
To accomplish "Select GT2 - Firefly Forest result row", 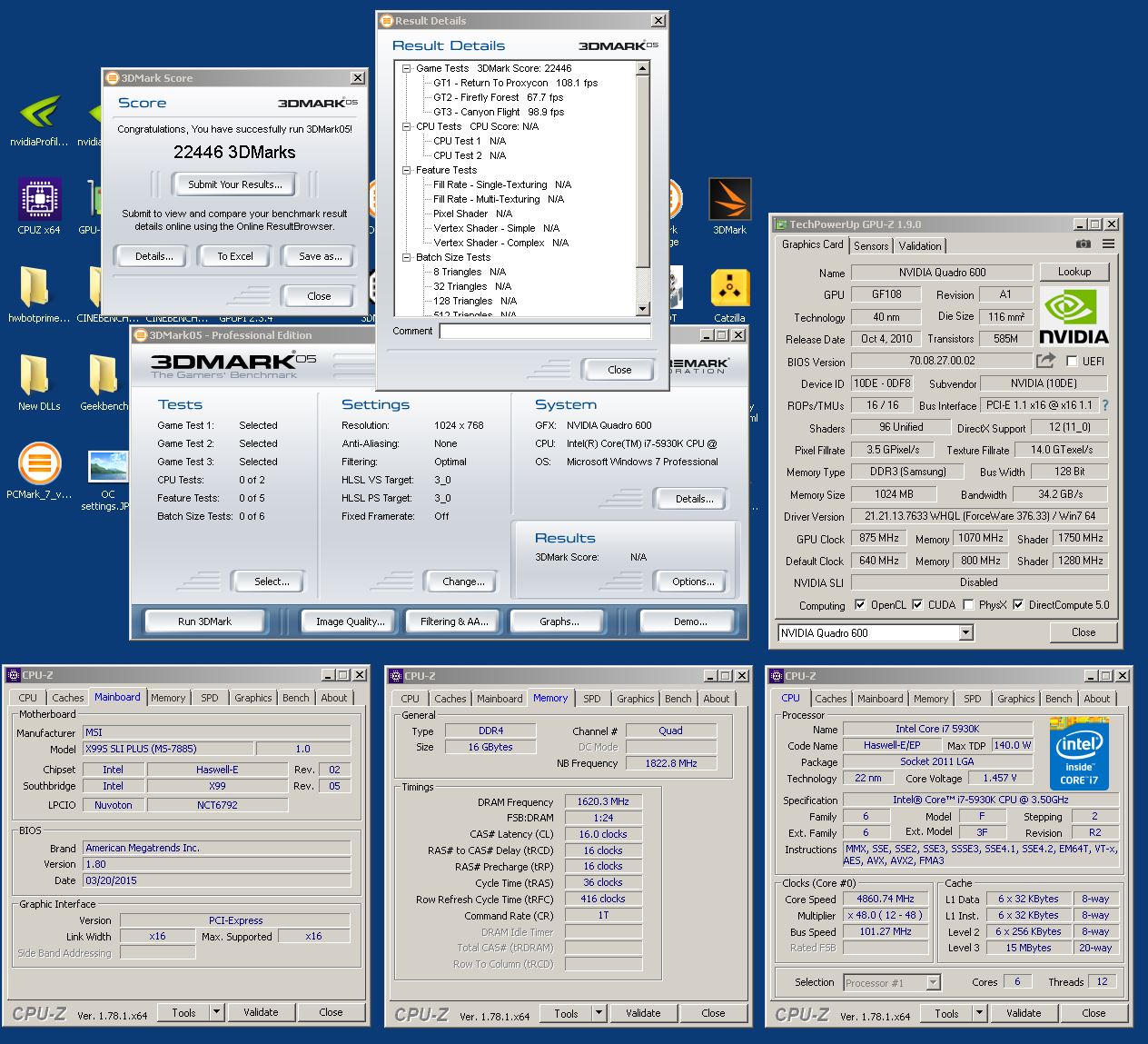I will (498, 97).
